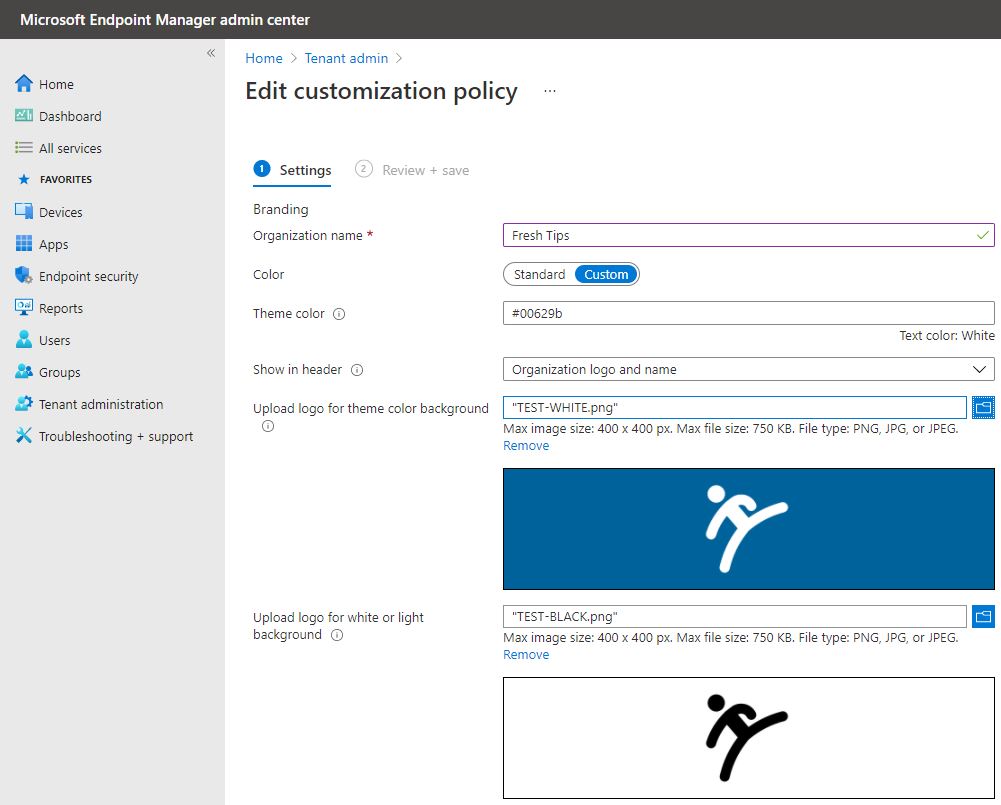Open Reports in the sidebar
Screen dimensions: 1001x805
click(61, 308)
